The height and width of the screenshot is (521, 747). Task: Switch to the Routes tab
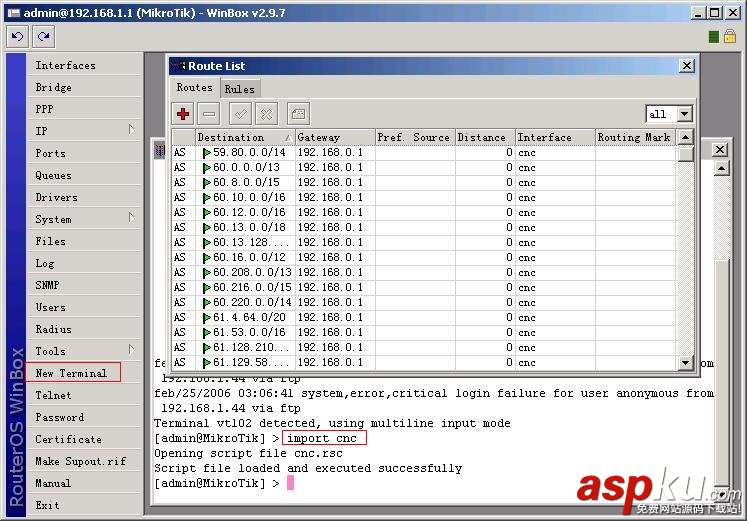pyautogui.click(x=194, y=88)
